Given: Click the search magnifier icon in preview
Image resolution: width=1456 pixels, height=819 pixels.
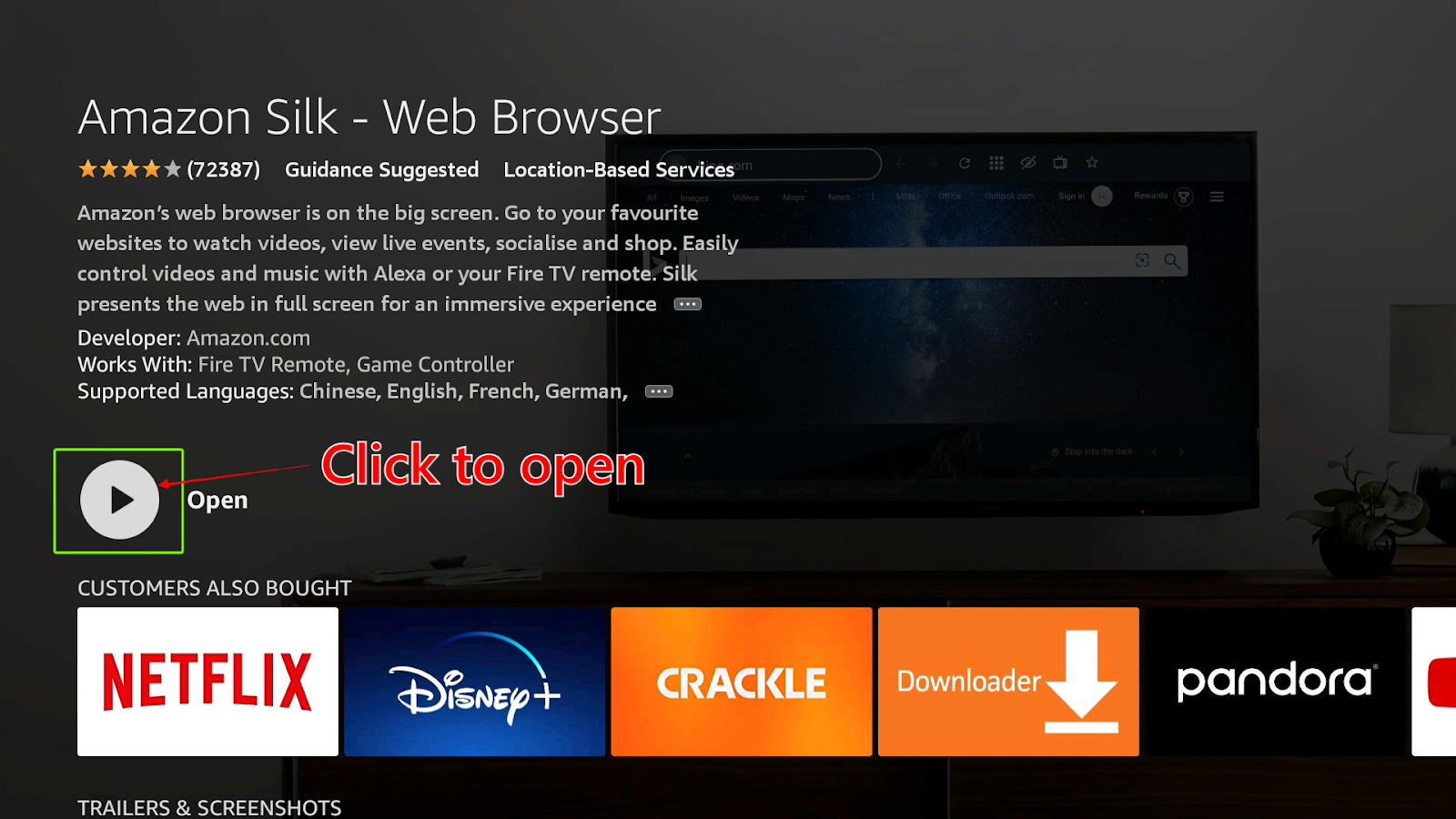Looking at the screenshot, I should pyautogui.click(x=1172, y=261).
